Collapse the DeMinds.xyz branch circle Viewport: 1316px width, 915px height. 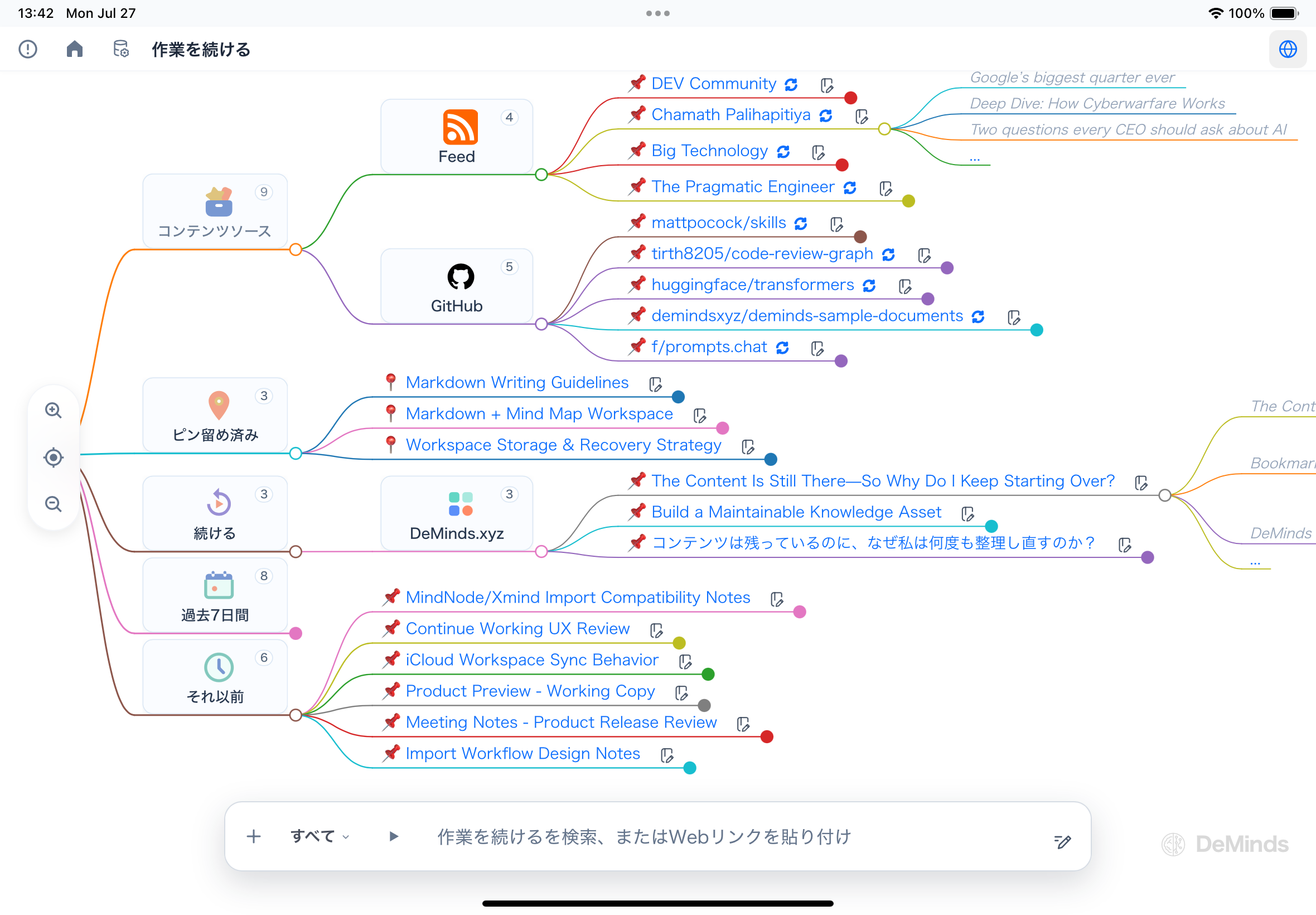tap(541, 552)
